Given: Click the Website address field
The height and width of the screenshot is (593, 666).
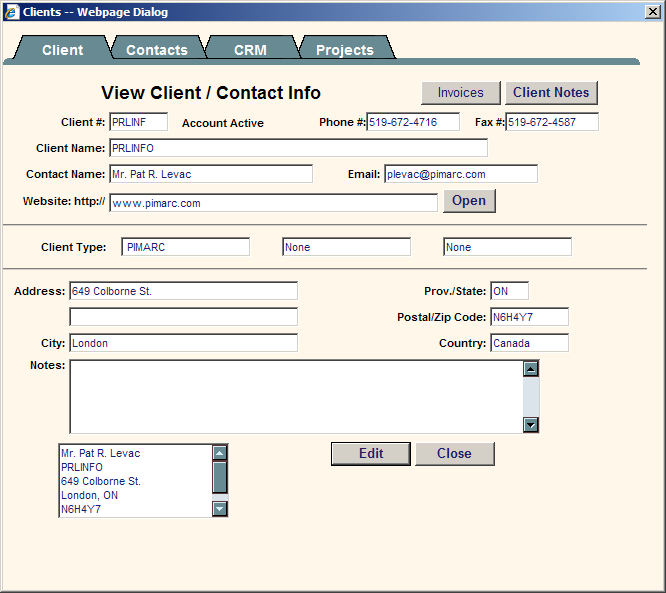Looking at the screenshot, I should [273, 203].
